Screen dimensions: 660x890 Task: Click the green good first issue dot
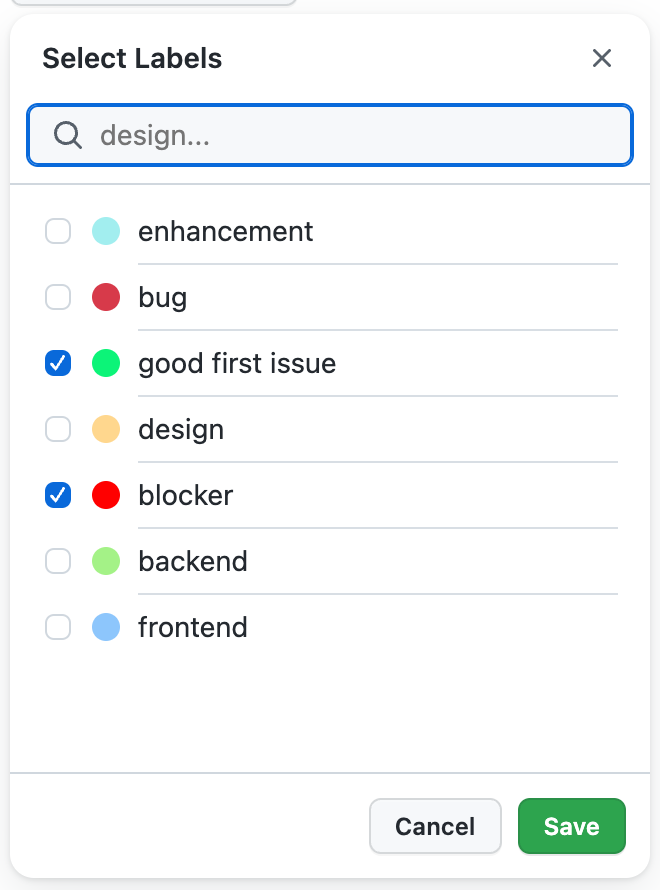click(106, 364)
